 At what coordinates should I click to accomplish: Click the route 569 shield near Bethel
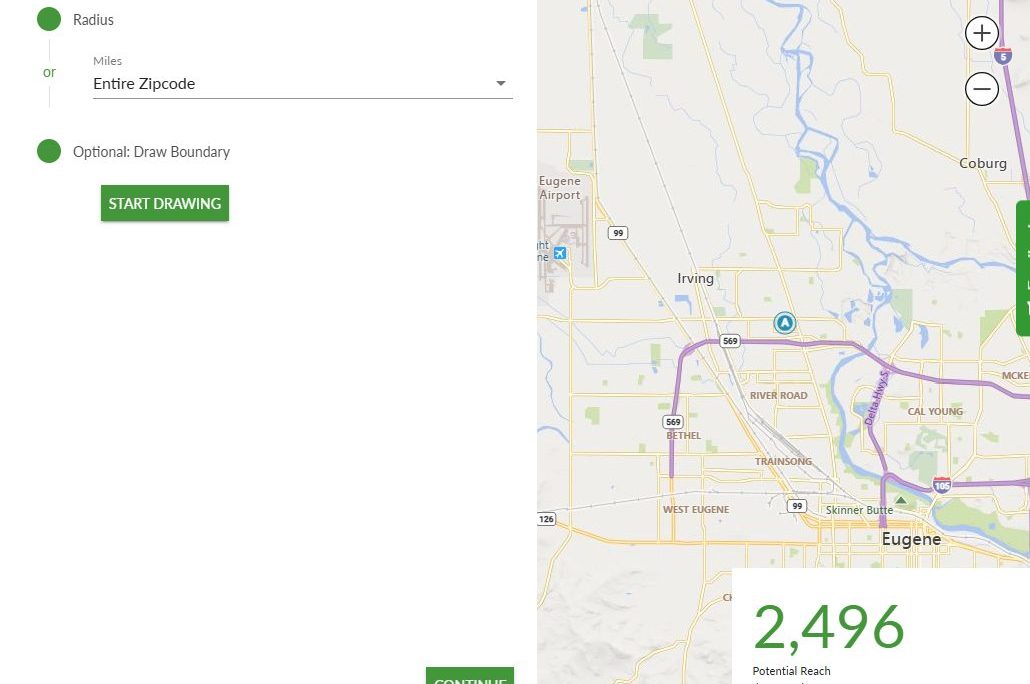(x=673, y=422)
